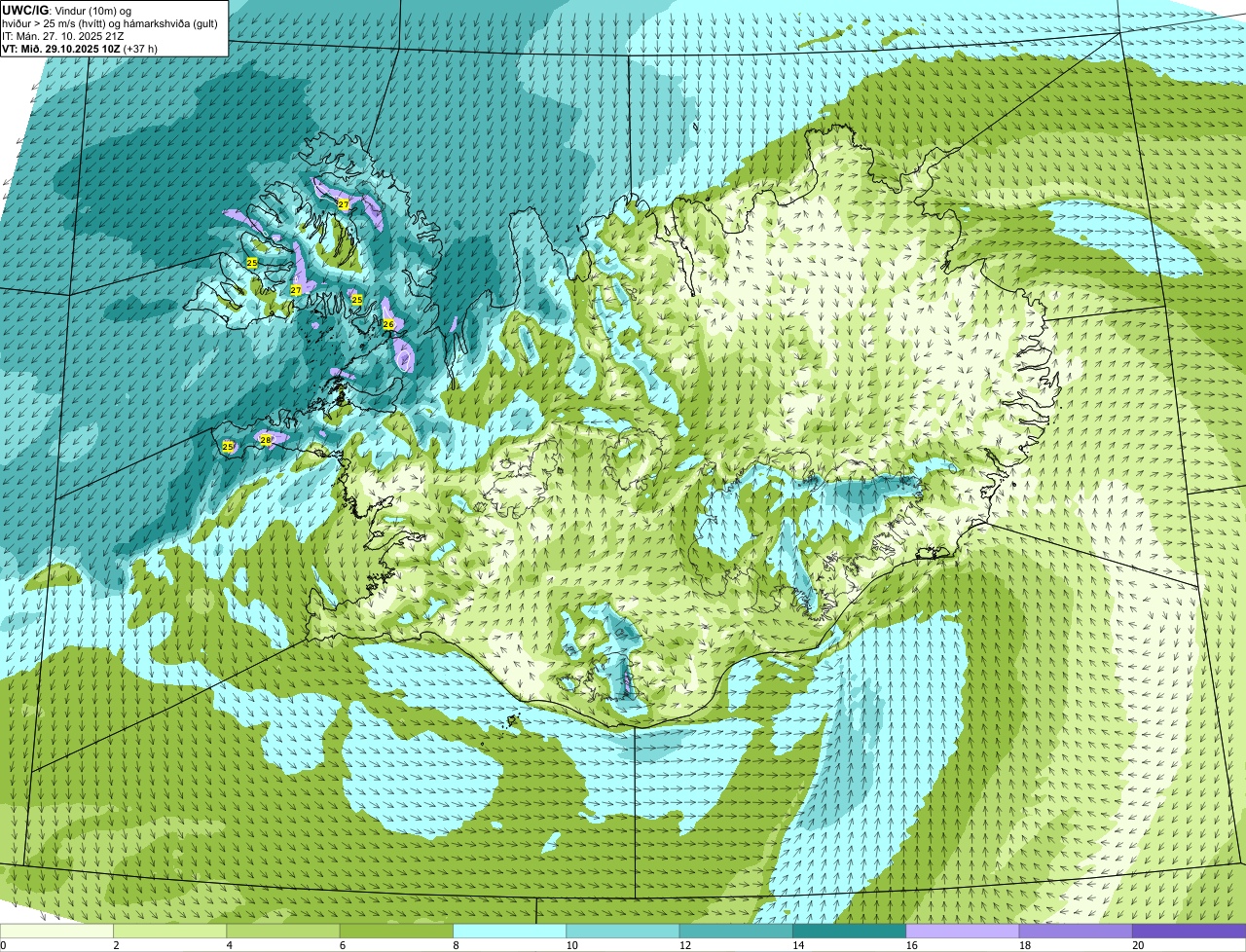Screen dimensions: 1246x952
Task: Click the legend scale number 18
Action: click(1023, 945)
